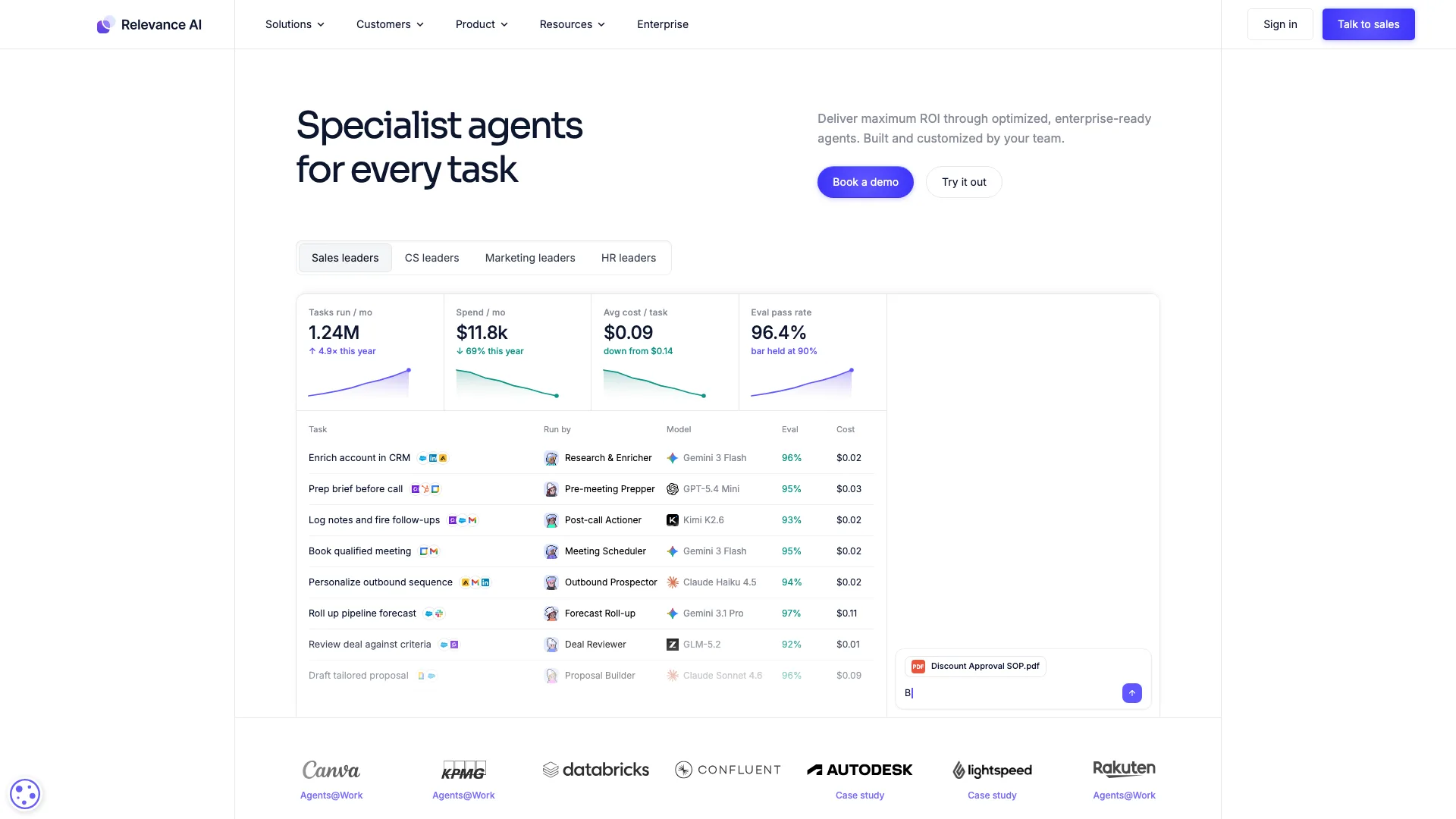Click the Try it out button
This screenshot has width=1456, height=819.
[x=964, y=182]
